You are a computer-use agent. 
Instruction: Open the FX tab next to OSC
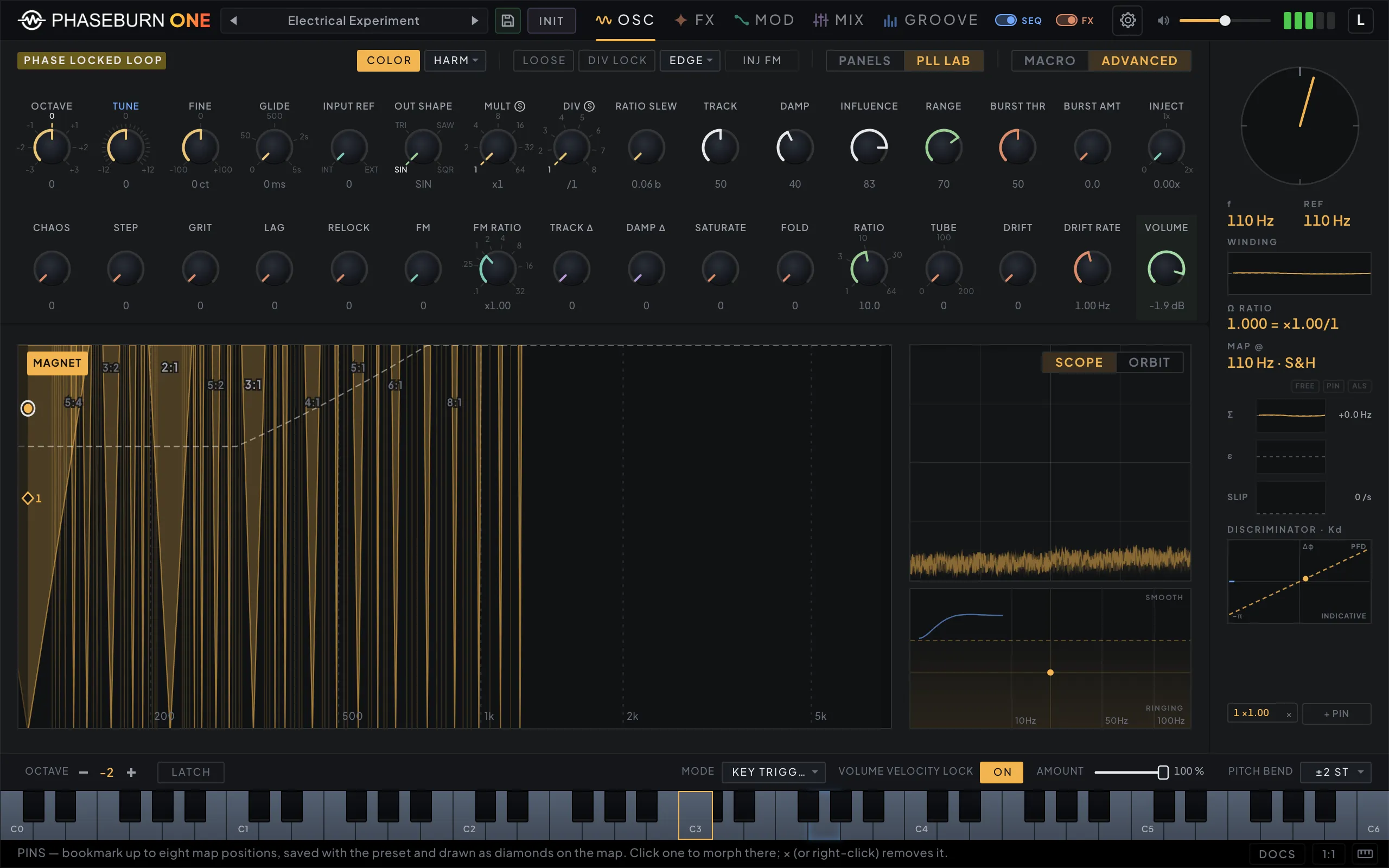point(694,21)
